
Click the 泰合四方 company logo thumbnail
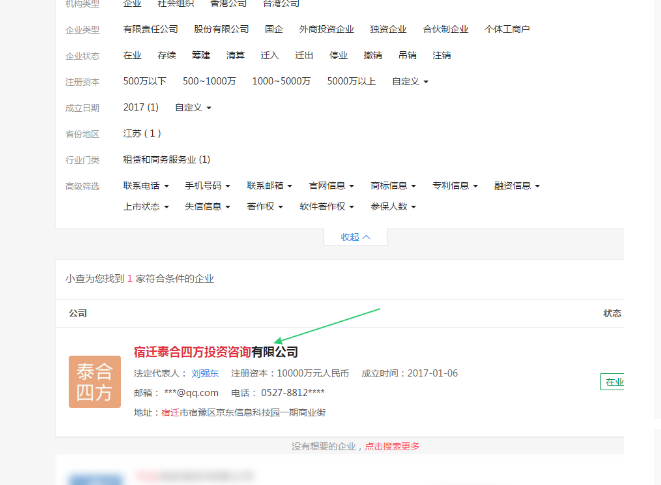[x=95, y=382]
